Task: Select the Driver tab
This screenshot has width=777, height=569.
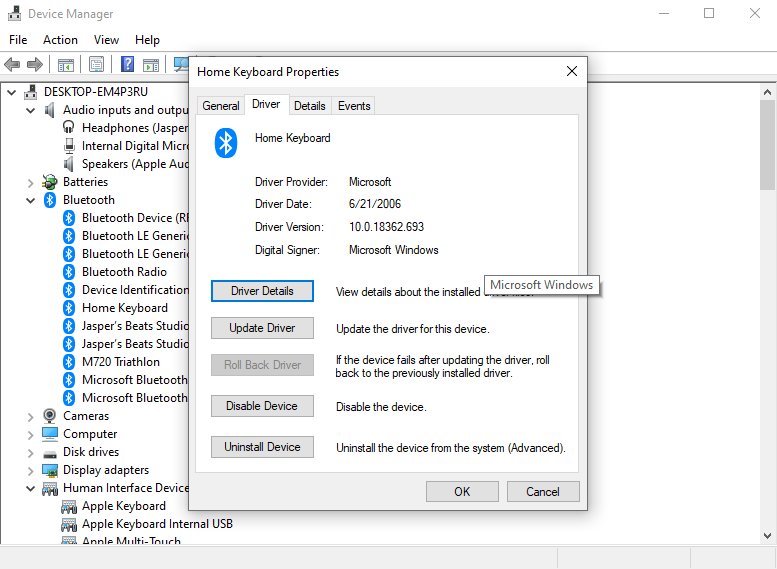Action: pos(266,104)
